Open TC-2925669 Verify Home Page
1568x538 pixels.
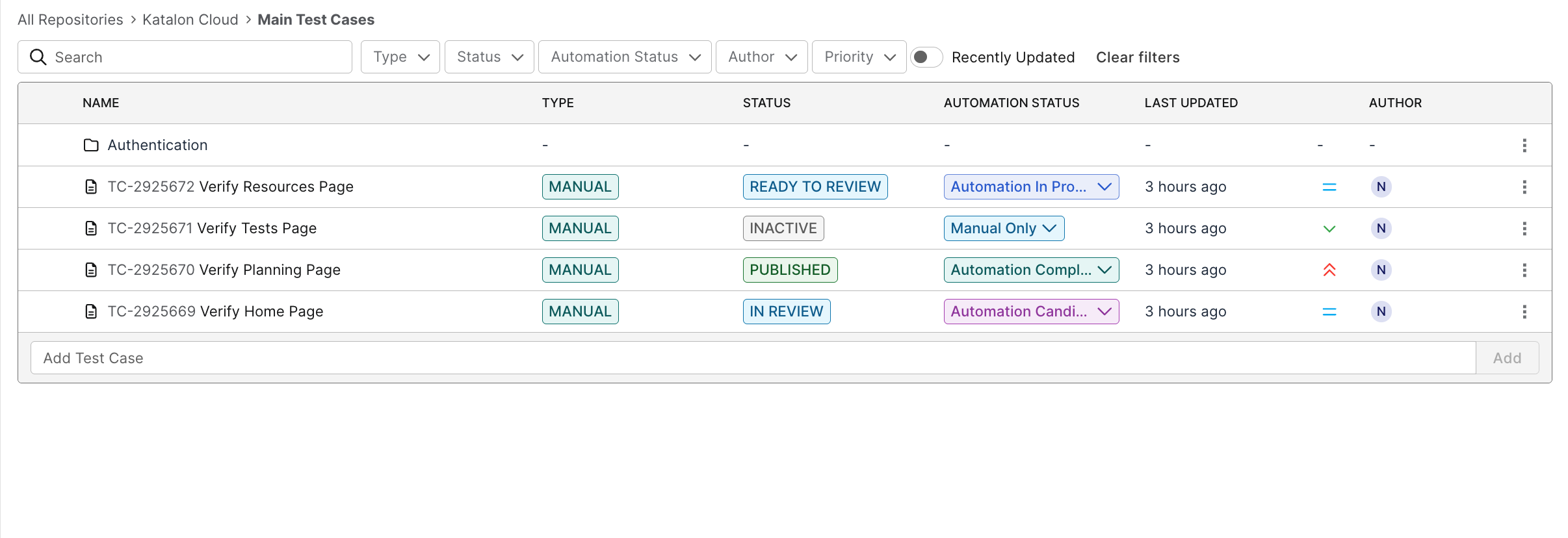(x=215, y=312)
